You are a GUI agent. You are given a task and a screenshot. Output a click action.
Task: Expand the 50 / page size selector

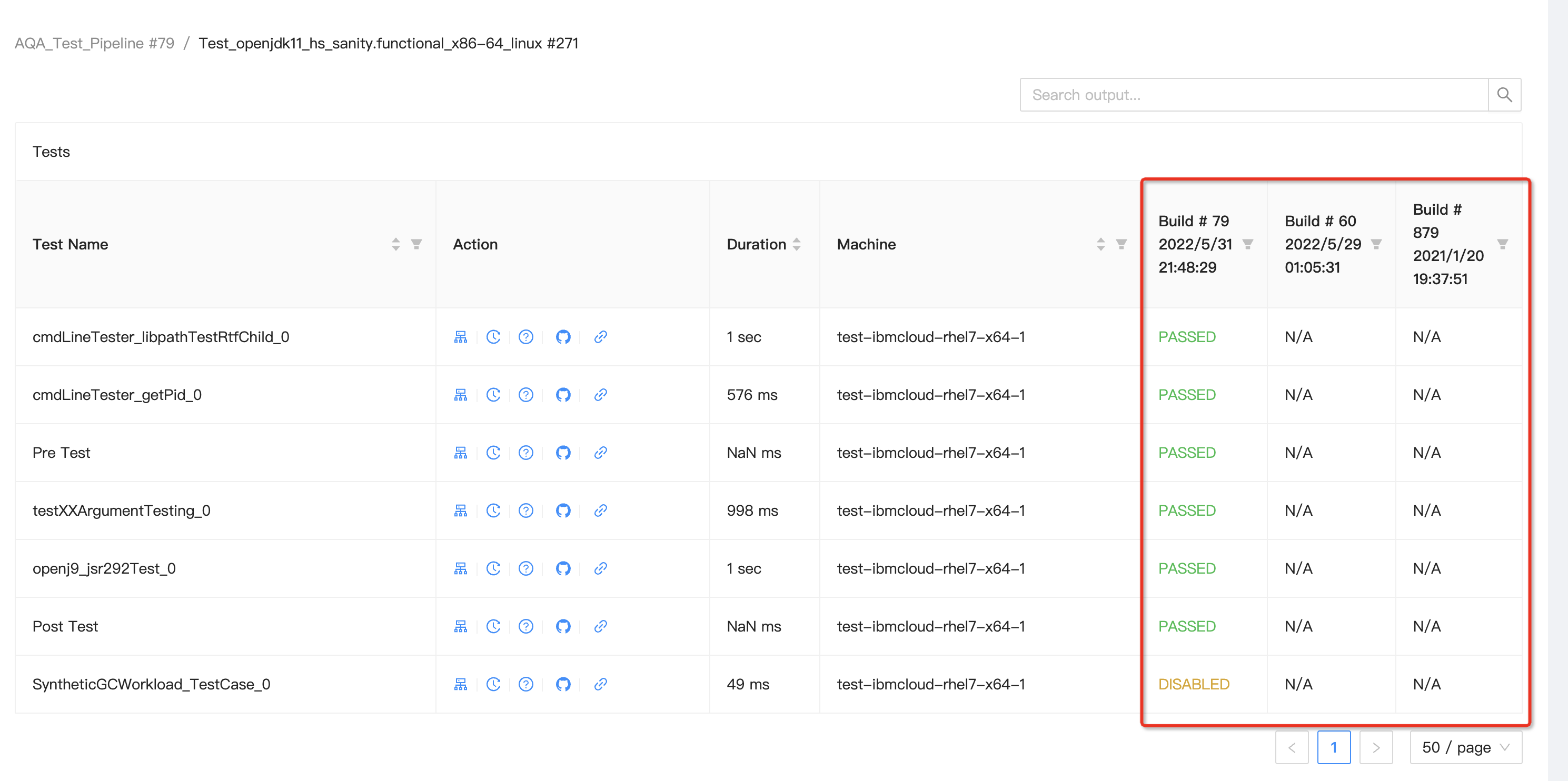pos(1465,747)
